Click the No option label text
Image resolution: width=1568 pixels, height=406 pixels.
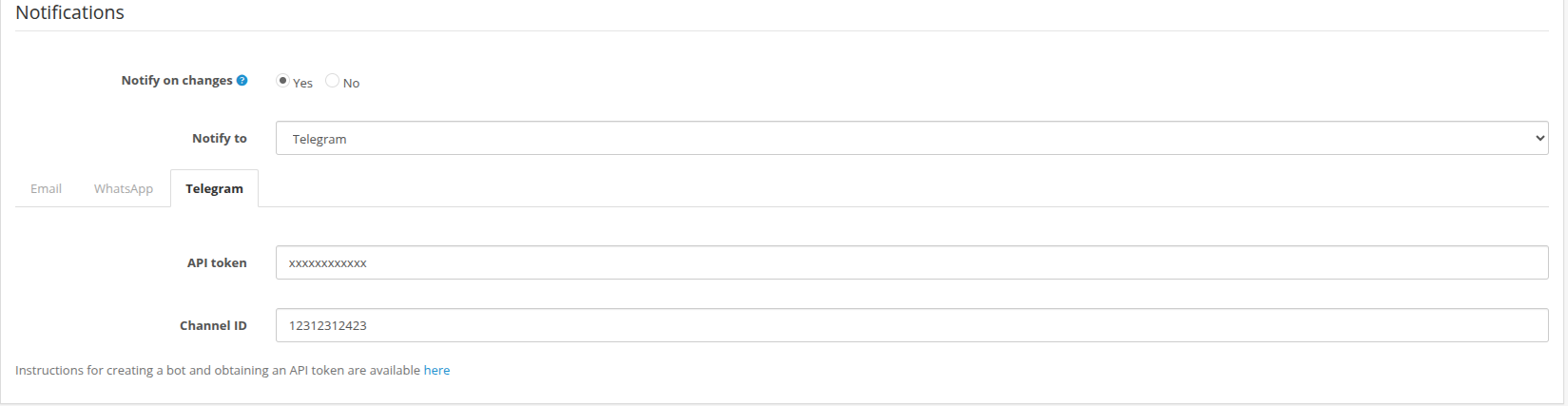click(x=352, y=84)
